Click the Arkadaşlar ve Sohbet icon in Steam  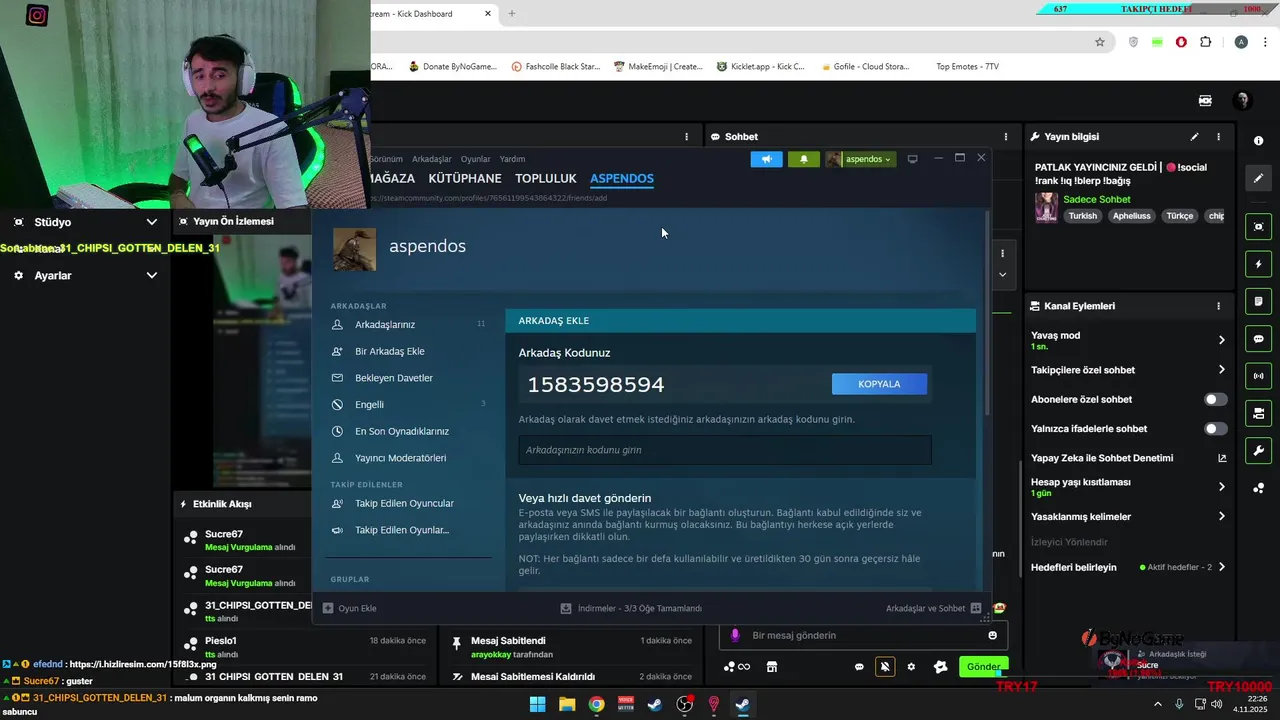976,608
